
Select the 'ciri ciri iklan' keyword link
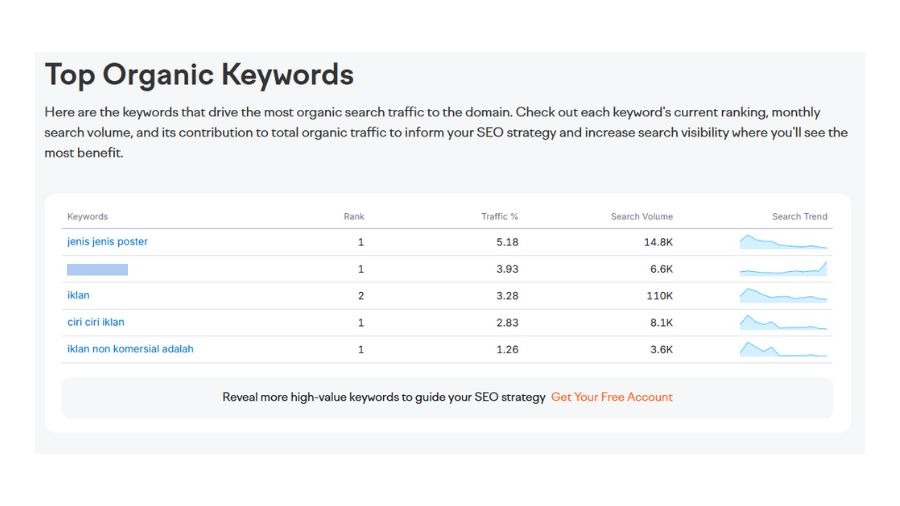[x=96, y=323]
